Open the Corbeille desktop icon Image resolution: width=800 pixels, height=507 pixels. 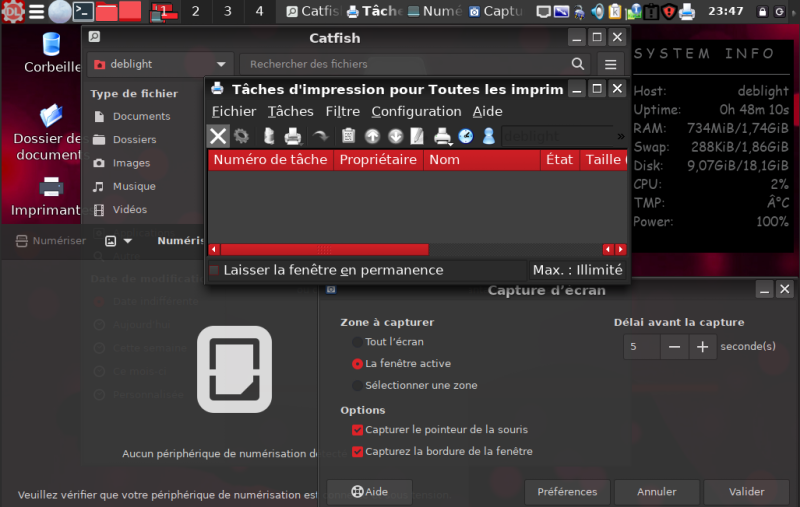(52, 53)
